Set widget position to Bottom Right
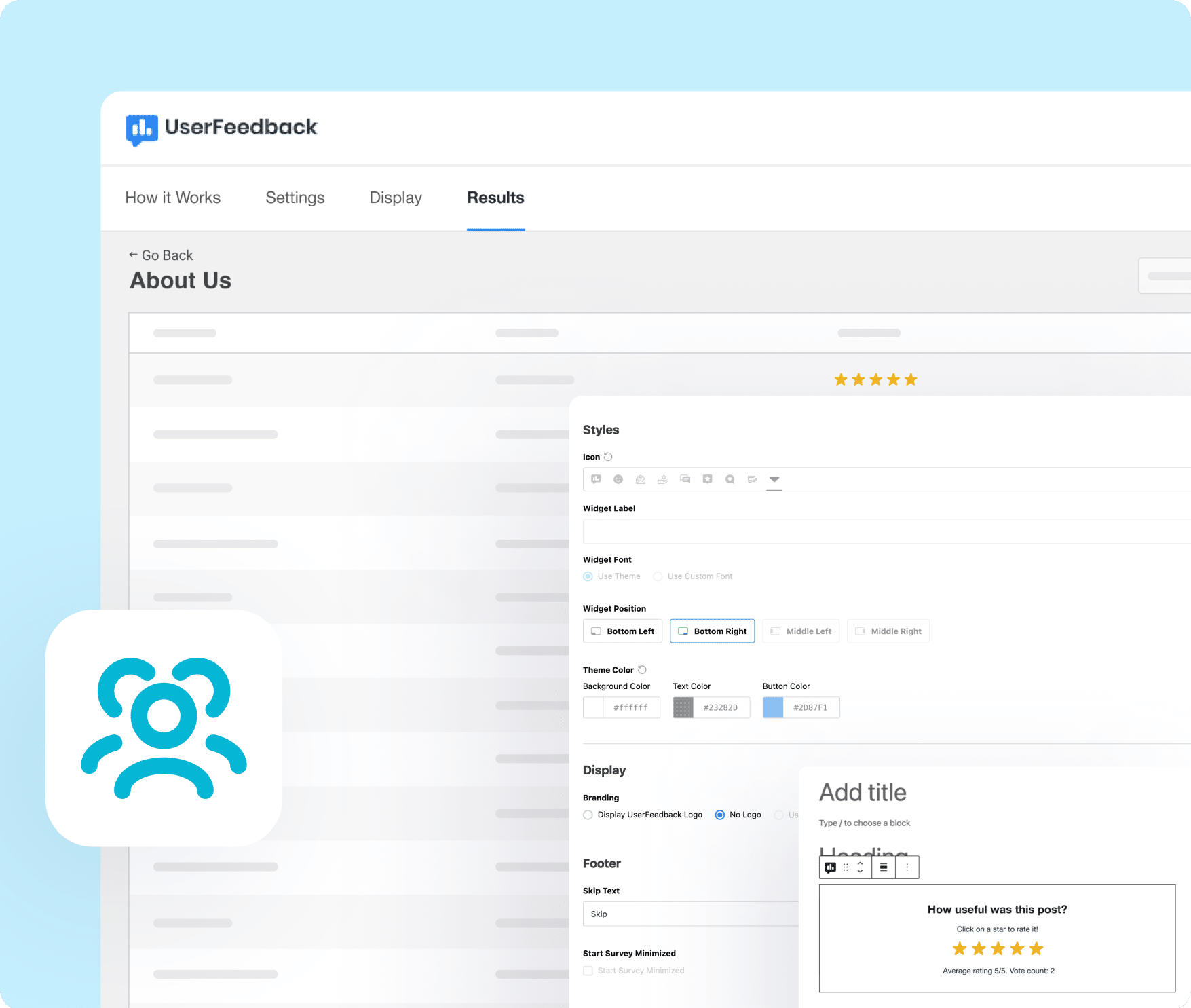Viewport: 1191px width, 1008px height. [x=712, y=631]
